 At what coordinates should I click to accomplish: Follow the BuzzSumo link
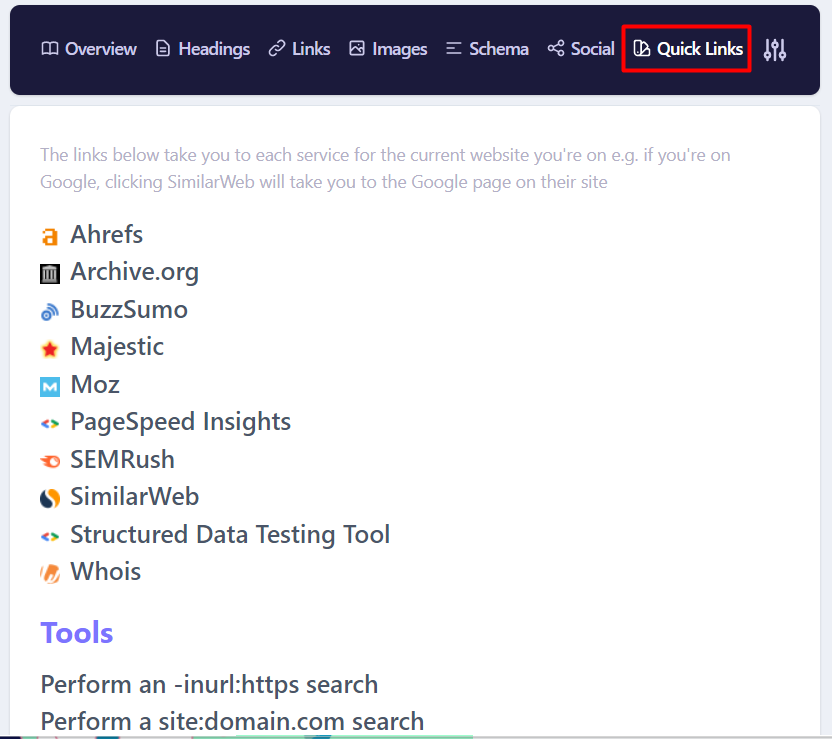tap(129, 309)
